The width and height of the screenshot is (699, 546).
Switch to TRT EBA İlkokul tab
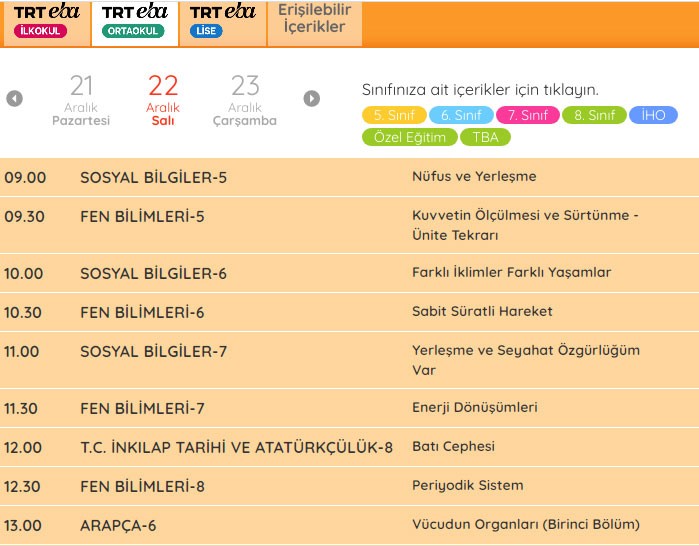pyautogui.click(x=45, y=22)
